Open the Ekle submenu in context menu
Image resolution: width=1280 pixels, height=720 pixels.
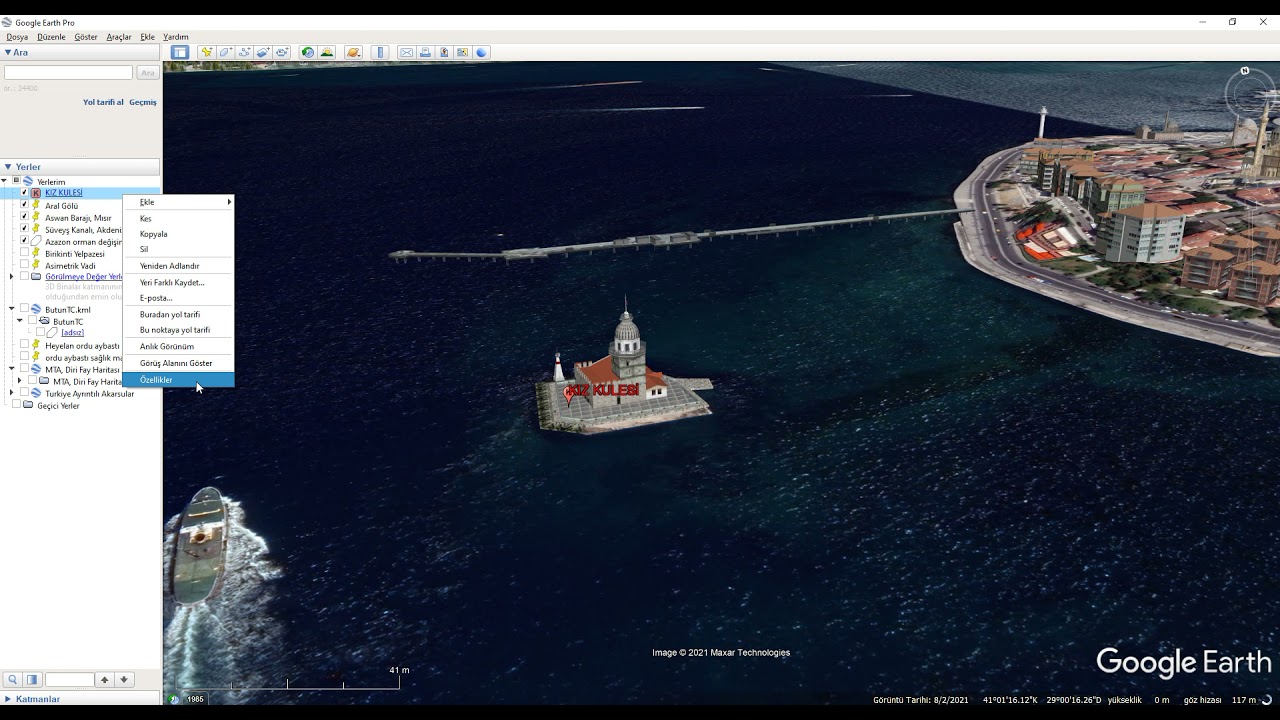[178, 202]
